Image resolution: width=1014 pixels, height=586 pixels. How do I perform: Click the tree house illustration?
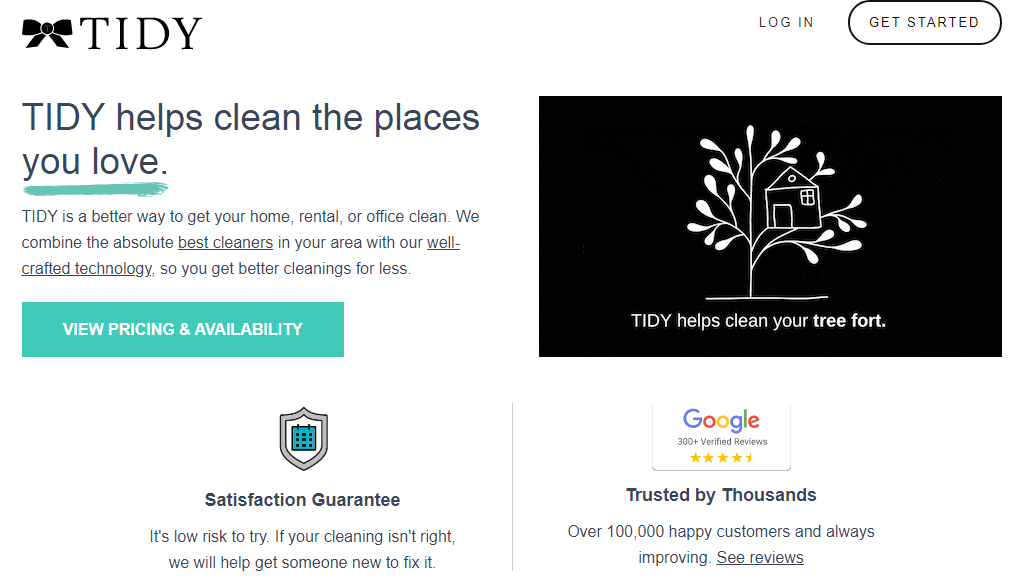click(x=775, y=214)
